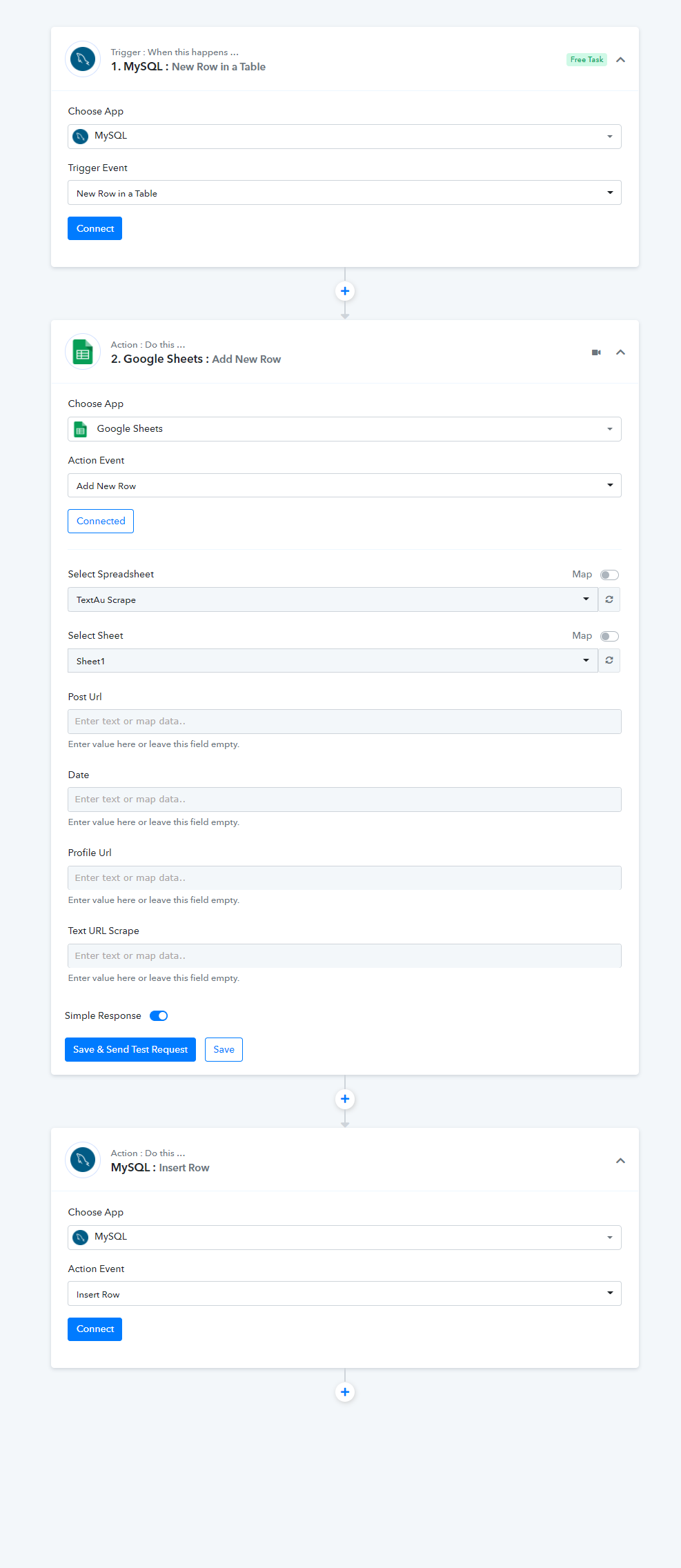This screenshot has height=1568, width=681.
Task: Collapse the Google Sheets action step
Action: pos(620,353)
